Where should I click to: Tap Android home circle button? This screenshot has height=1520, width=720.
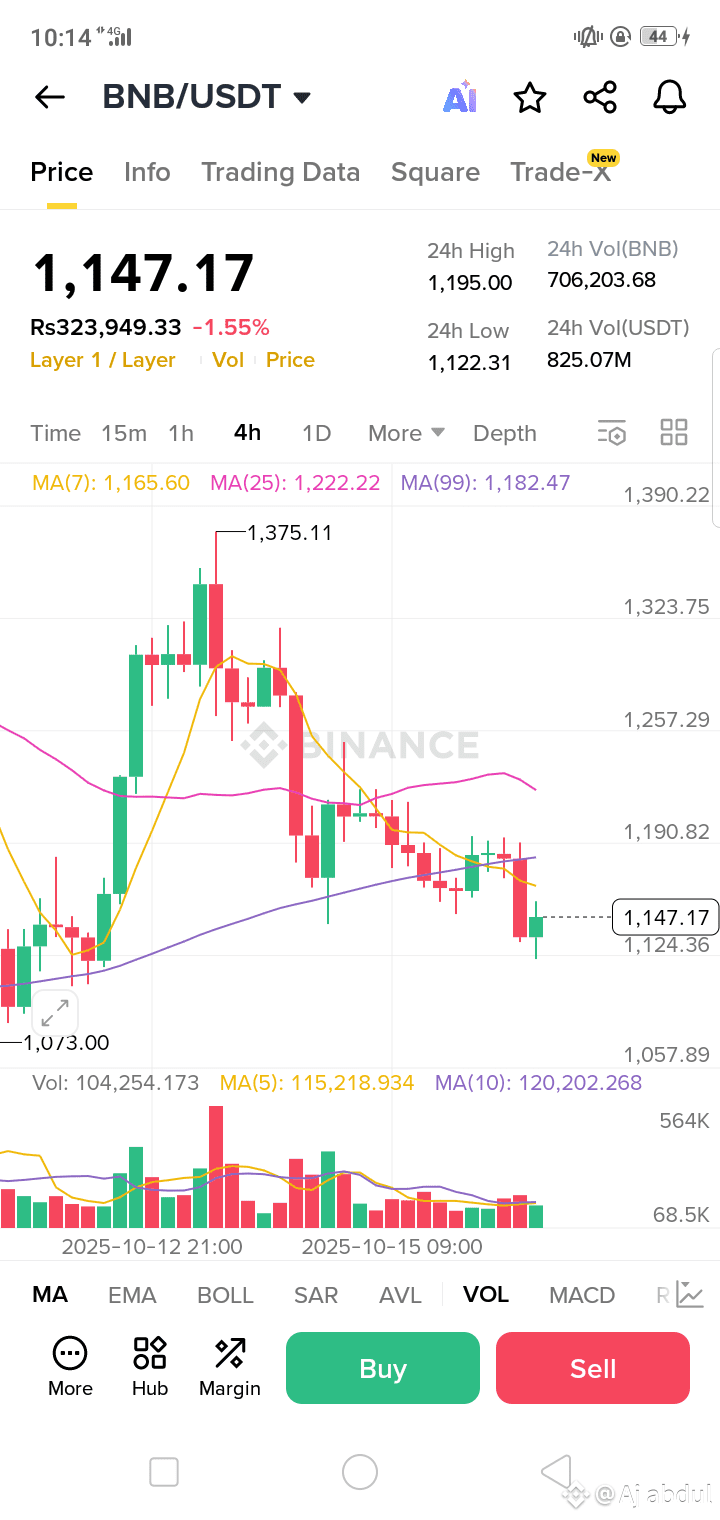pos(360,1472)
